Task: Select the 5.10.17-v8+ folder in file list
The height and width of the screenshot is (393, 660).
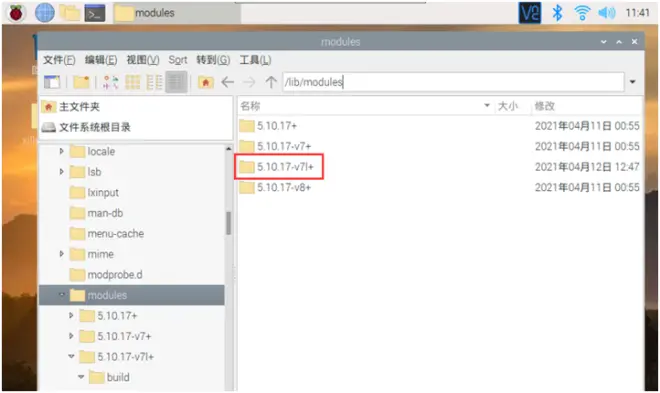Action: (275, 188)
